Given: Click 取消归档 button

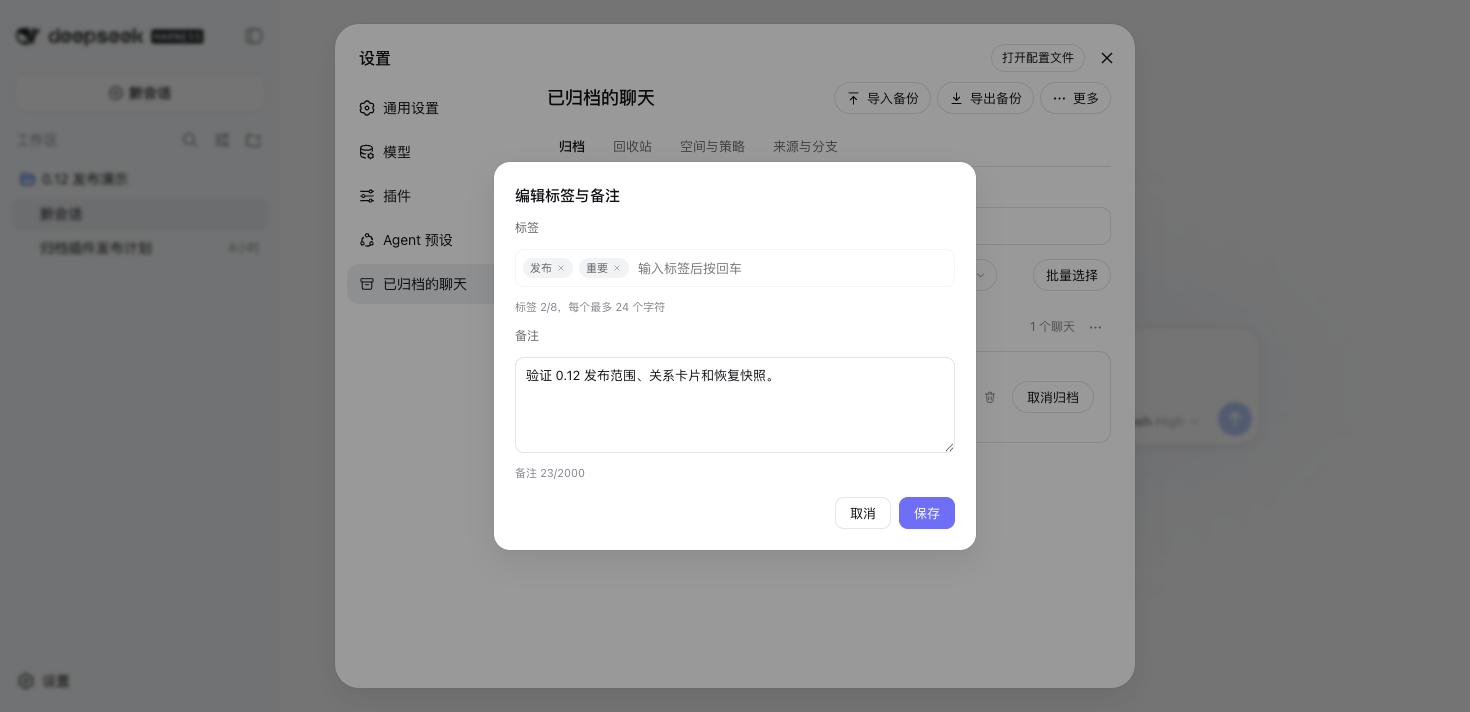Looking at the screenshot, I should 1053,397.
